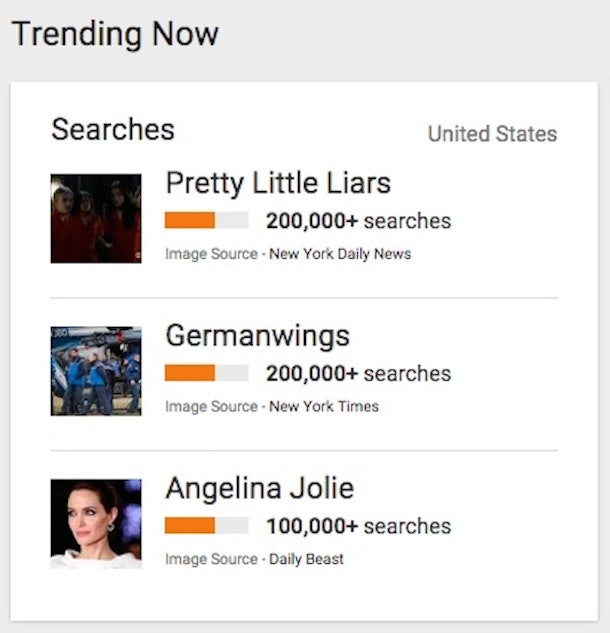
Task: Open the Pretty Little Liars thumbnail image
Action: point(96,218)
